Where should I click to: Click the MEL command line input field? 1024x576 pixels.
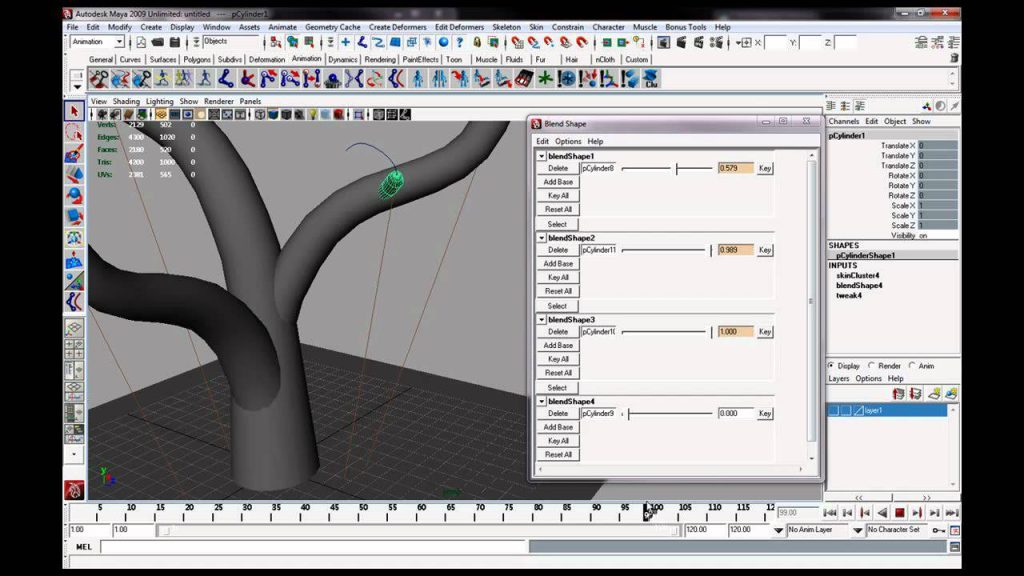click(313, 547)
